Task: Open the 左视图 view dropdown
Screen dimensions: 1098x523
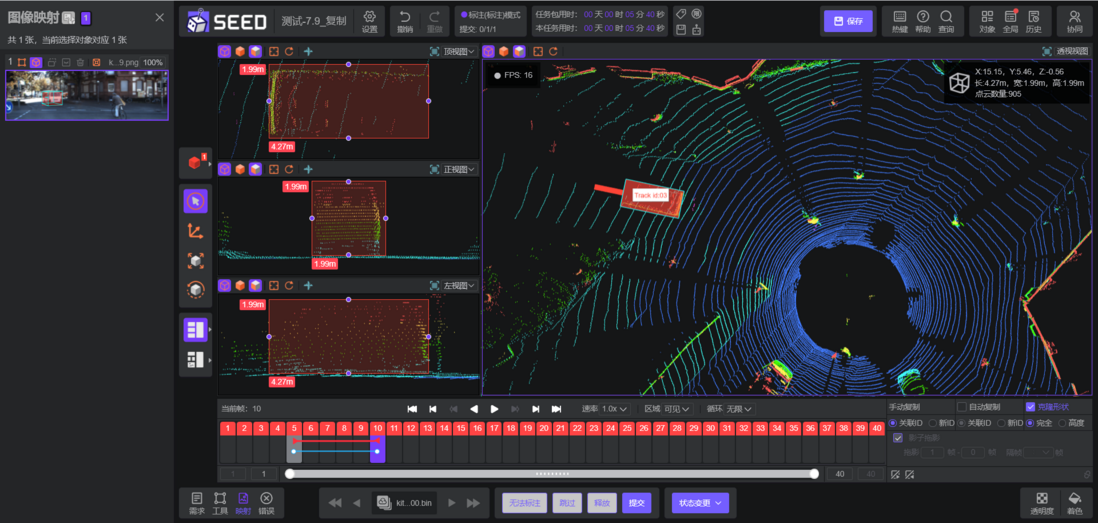Action: coord(459,286)
